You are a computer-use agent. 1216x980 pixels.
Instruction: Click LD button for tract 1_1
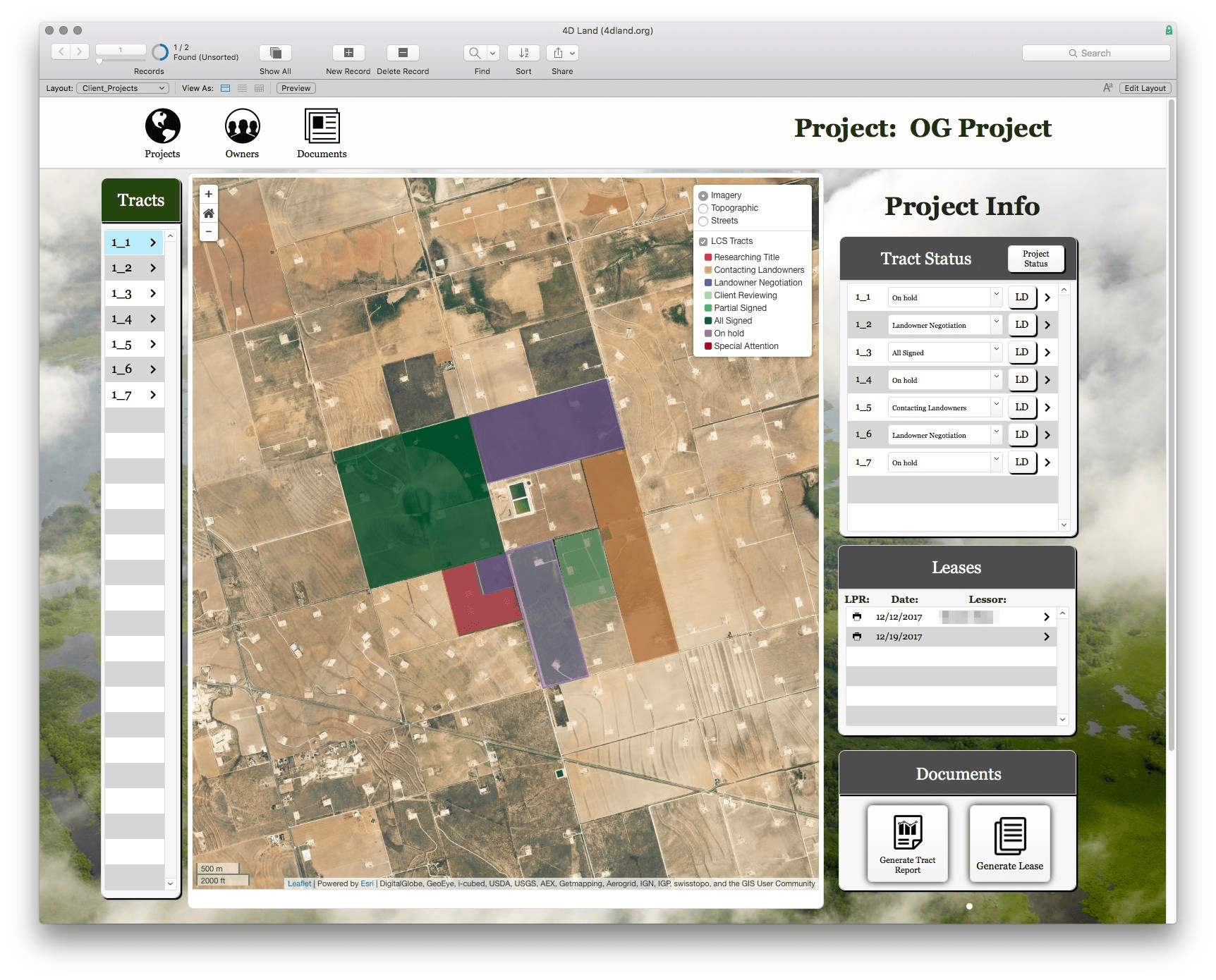click(1022, 298)
